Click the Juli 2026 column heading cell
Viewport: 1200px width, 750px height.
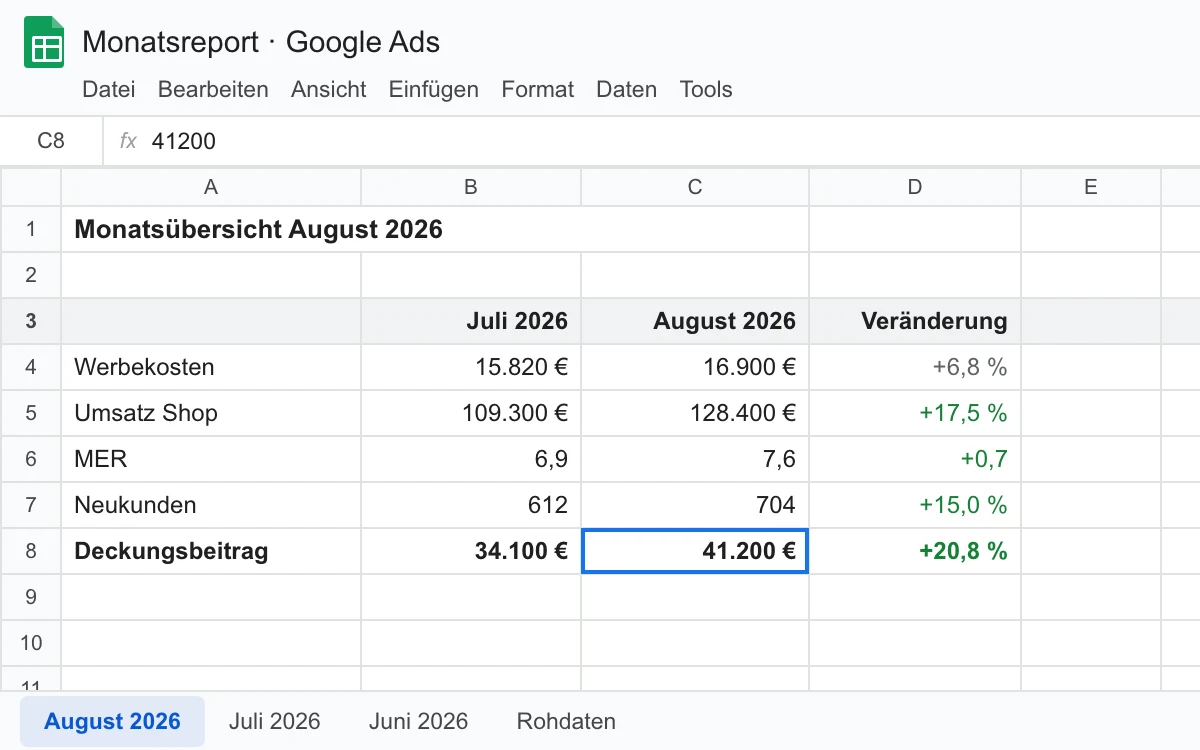coord(471,321)
